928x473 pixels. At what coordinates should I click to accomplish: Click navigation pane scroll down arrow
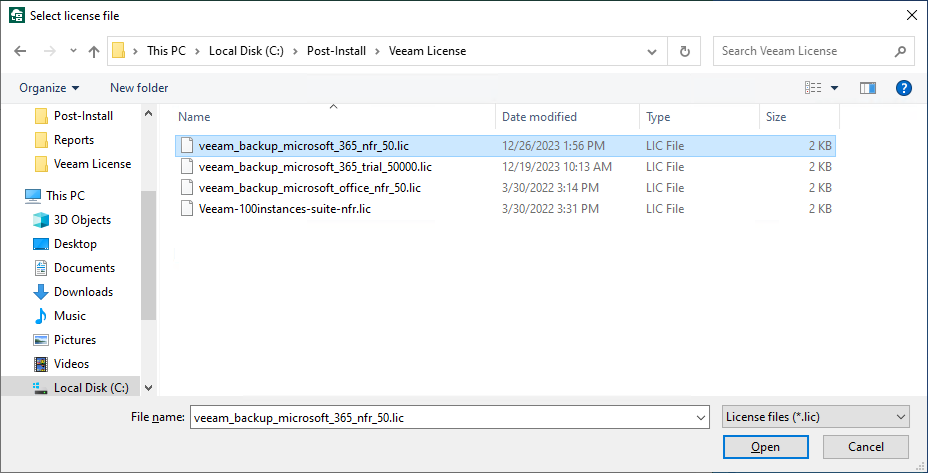(x=149, y=388)
